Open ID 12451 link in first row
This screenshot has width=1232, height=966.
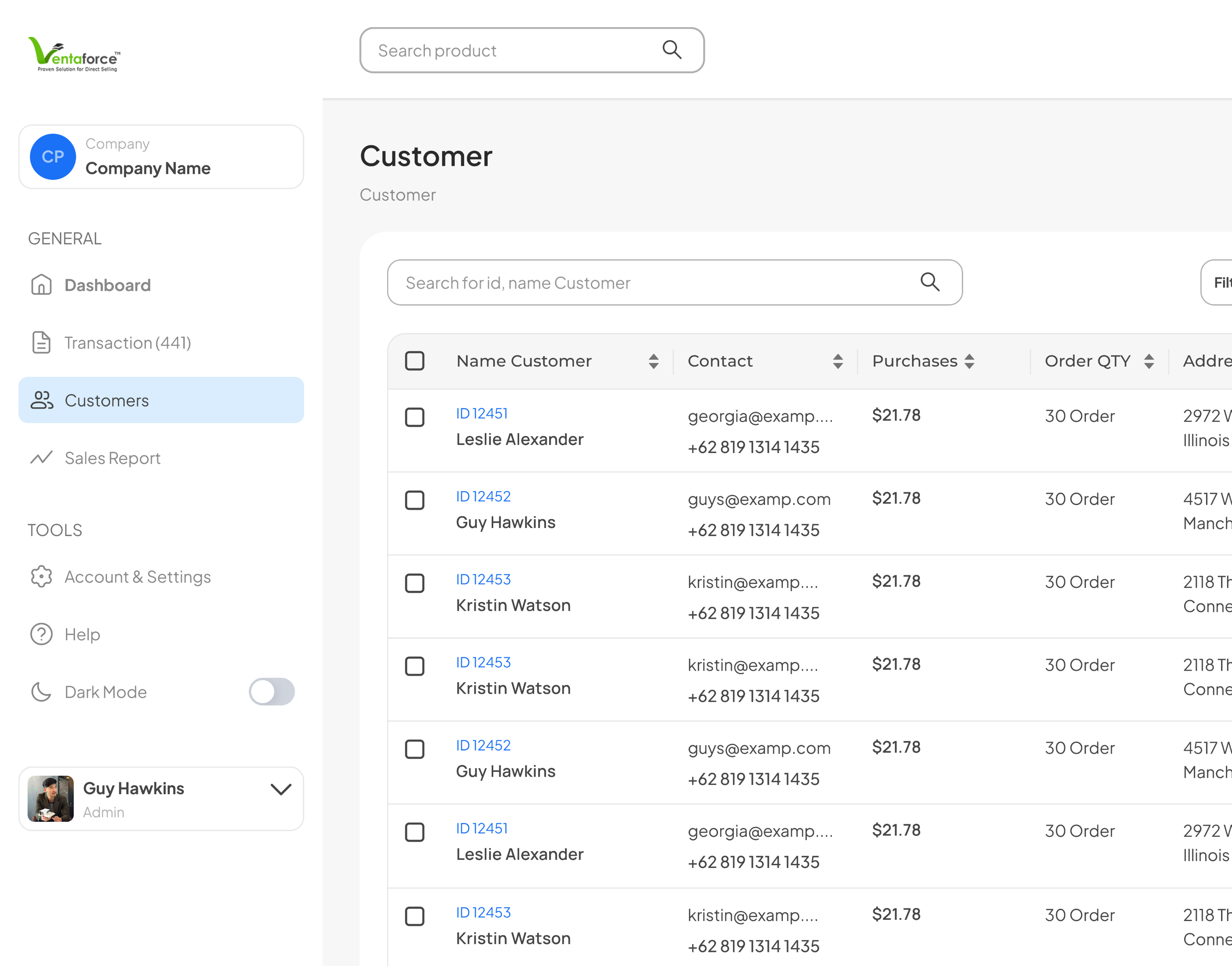tap(482, 413)
